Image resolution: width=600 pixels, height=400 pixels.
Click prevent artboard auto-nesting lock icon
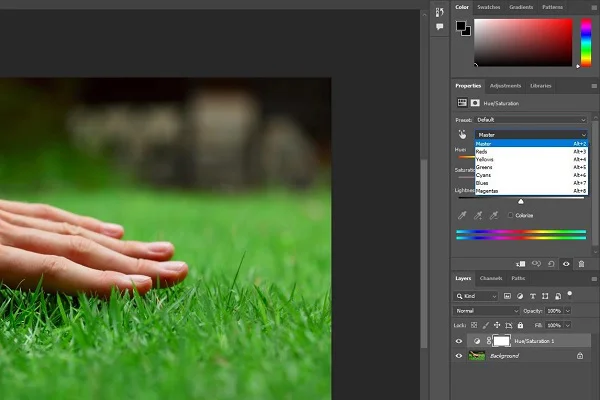point(509,326)
